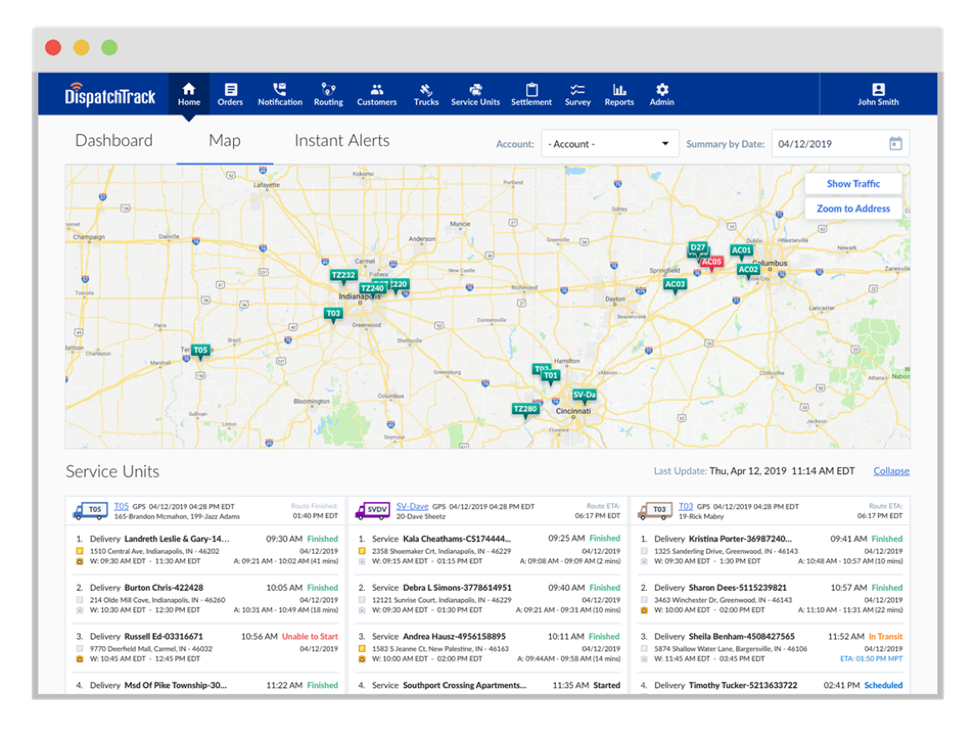Open the Account dropdown
The image size is (974, 735).
pyautogui.click(x=610, y=143)
